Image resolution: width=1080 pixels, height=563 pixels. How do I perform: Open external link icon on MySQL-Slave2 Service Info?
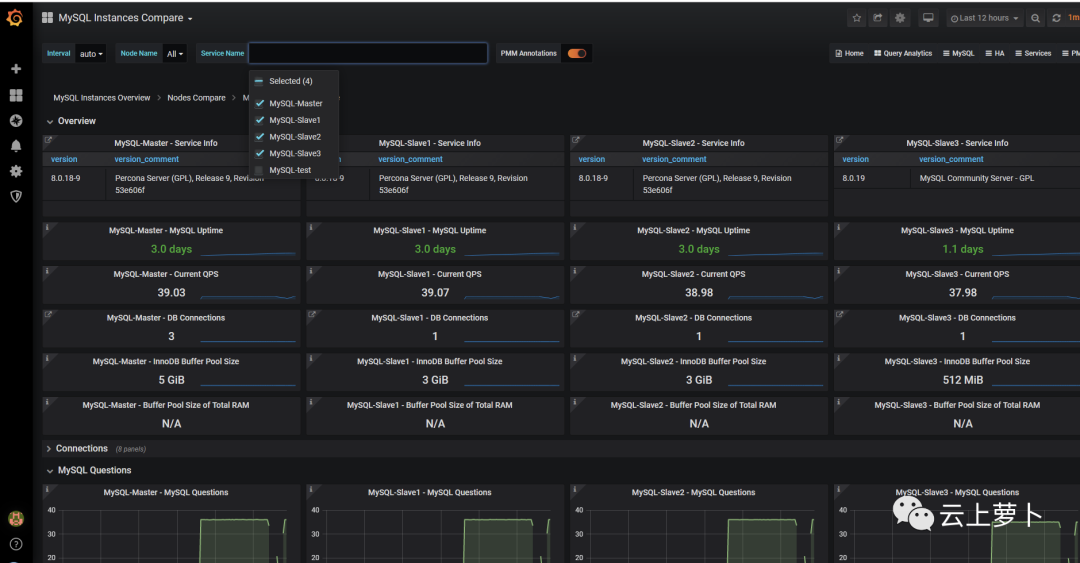click(576, 140)
